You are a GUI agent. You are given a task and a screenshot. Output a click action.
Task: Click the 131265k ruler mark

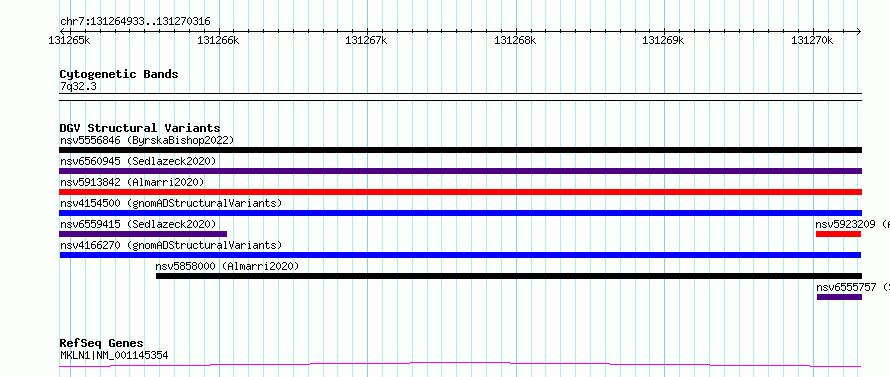(70, 40)
